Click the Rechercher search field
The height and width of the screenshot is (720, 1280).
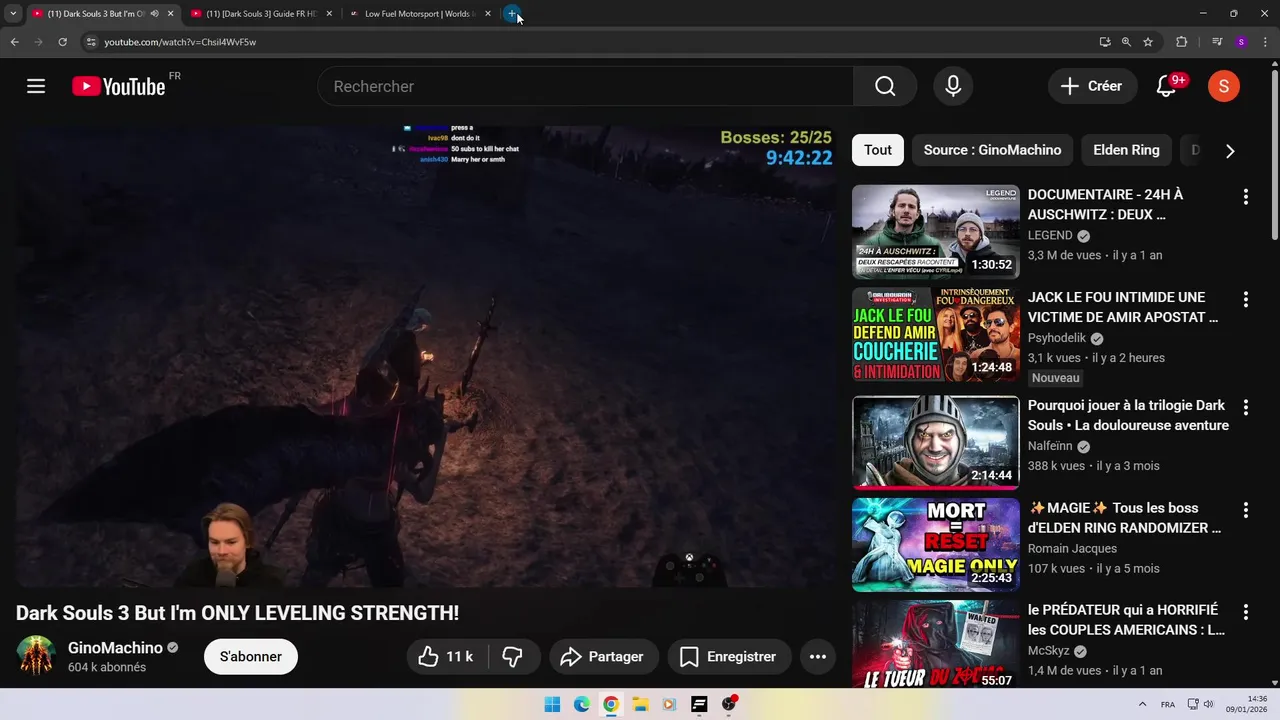click(x=585, y=86)
